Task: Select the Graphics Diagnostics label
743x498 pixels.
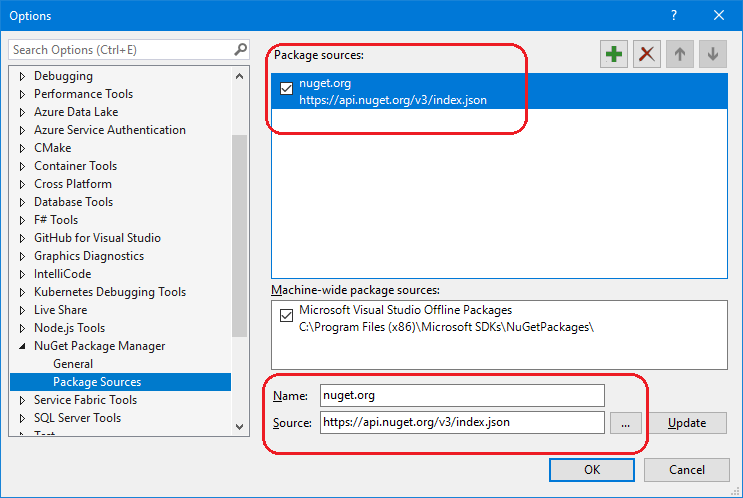Action: pos(89,256)
